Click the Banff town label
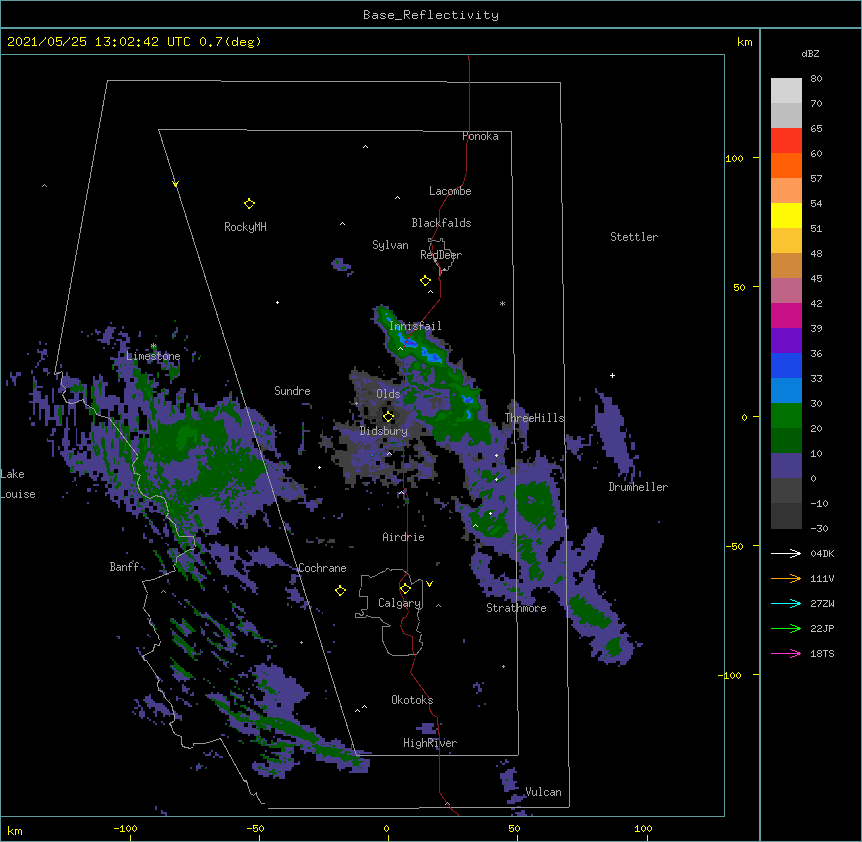The image size is (862, 842). [124, 567]
